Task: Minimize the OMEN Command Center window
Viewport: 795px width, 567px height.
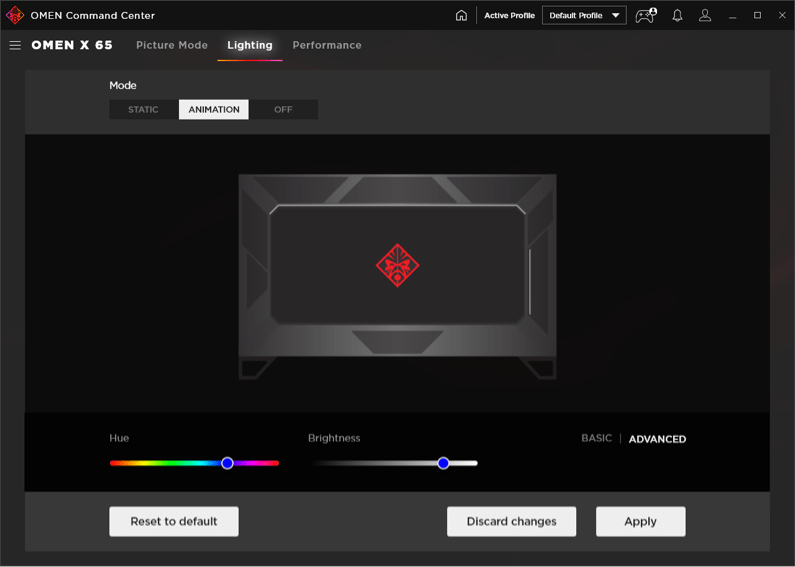Action: pyautogui.click(x=733, y=16)
